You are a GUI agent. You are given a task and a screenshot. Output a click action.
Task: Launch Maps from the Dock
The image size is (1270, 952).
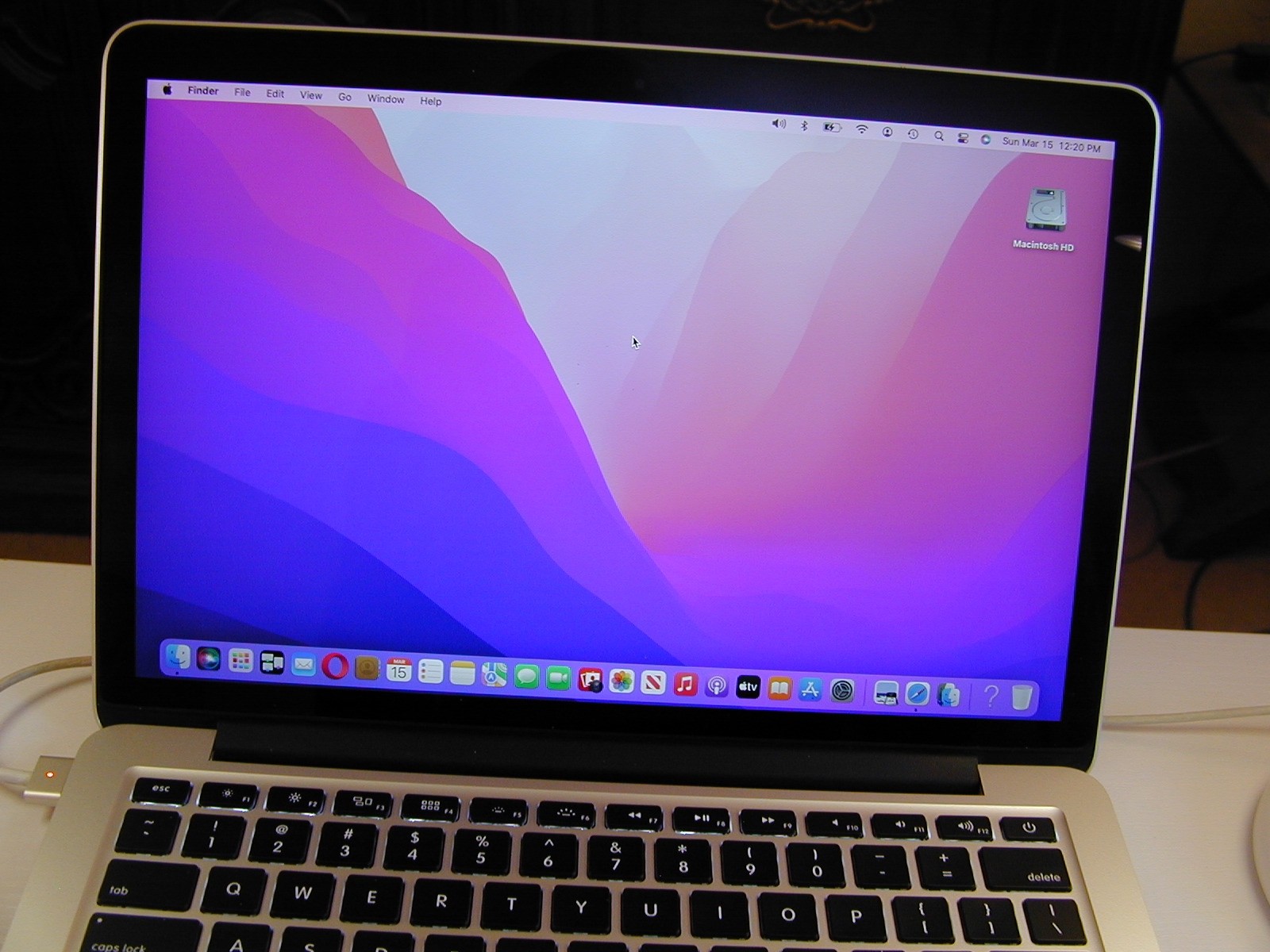(x=494, y=675)
